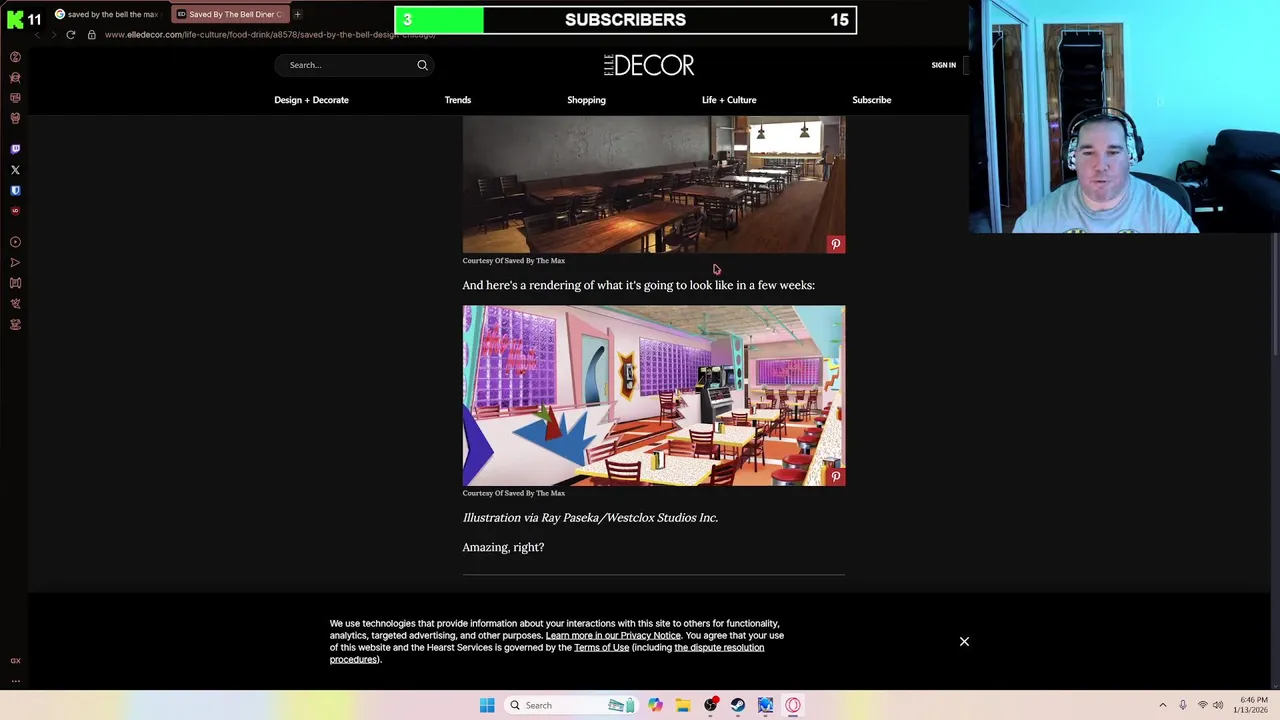Click the ELLE DECOR logo
1280x720 pixels.
(x=649, y=65)
